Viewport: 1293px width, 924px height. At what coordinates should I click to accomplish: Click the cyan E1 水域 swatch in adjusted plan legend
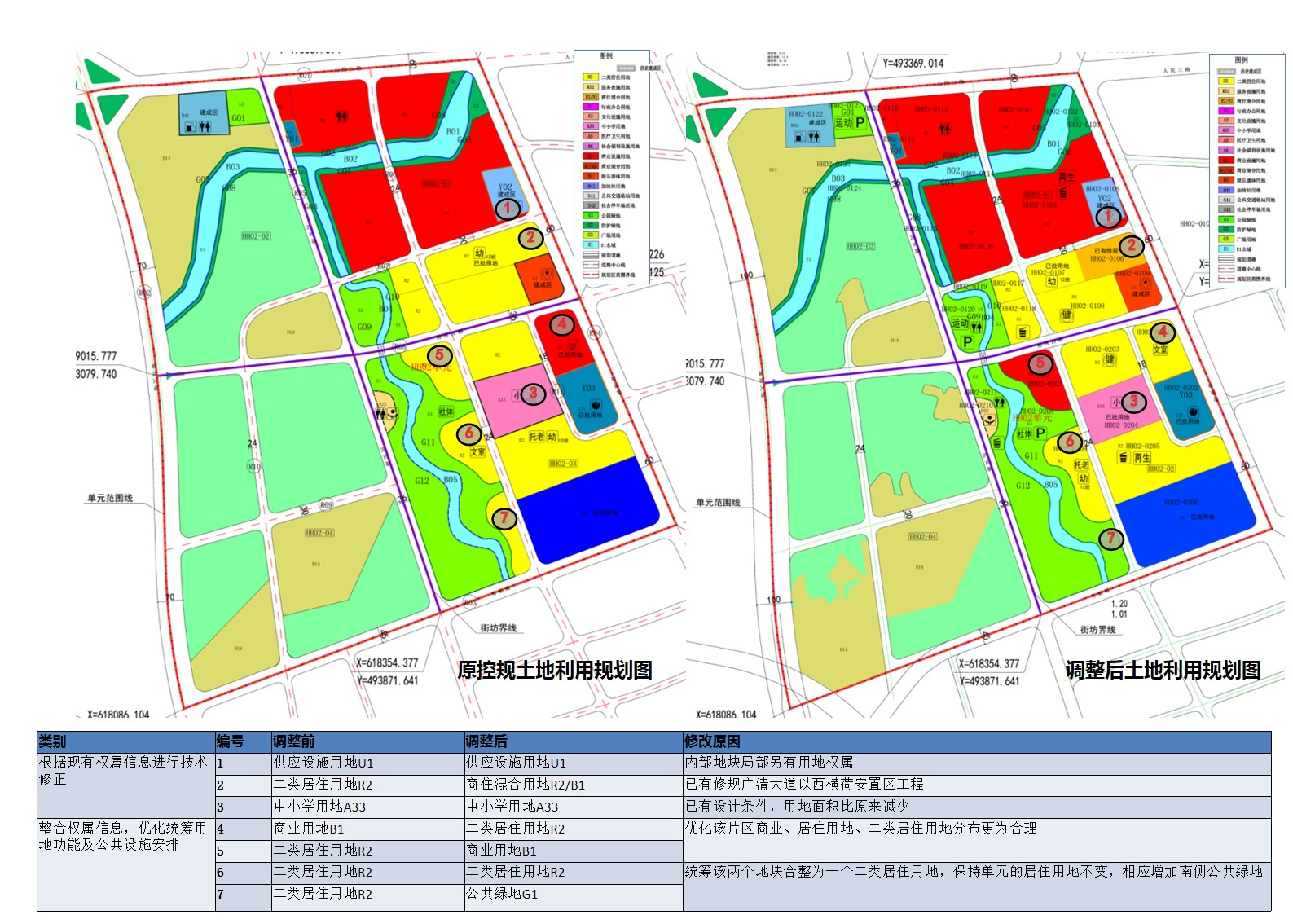click(x=1225, y=249)
